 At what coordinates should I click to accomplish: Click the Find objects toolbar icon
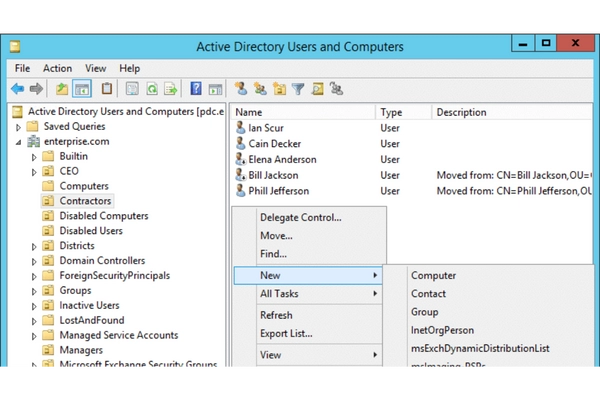[x=317, y=89]
